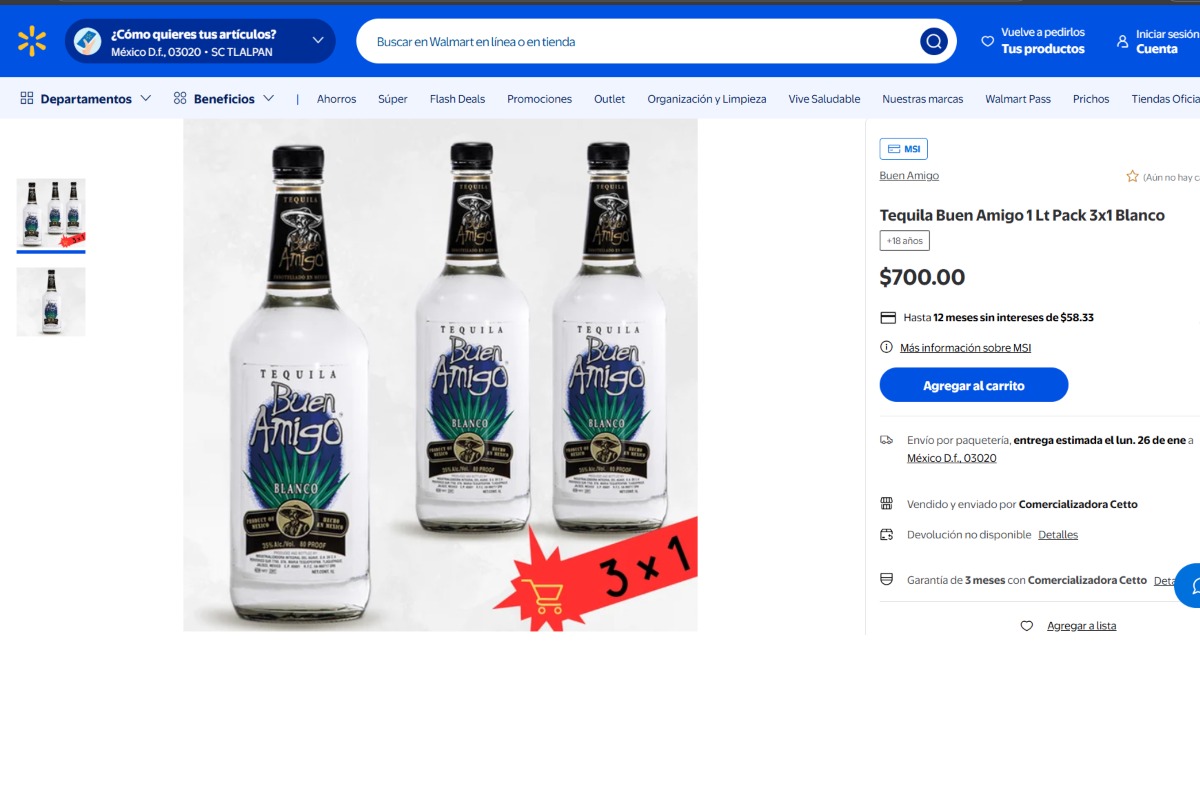This screenshot has width=1200, height=795.
Task: Focus the Buscar en Walmart search field
Action: click(x=640, y=42)
